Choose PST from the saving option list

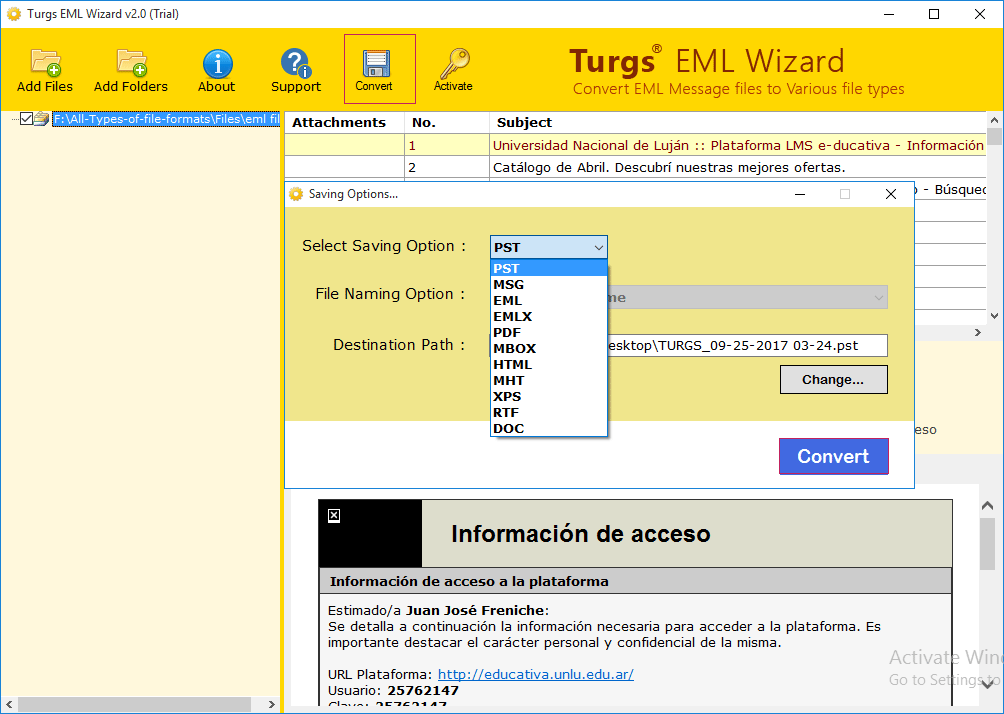pos(549,268)
